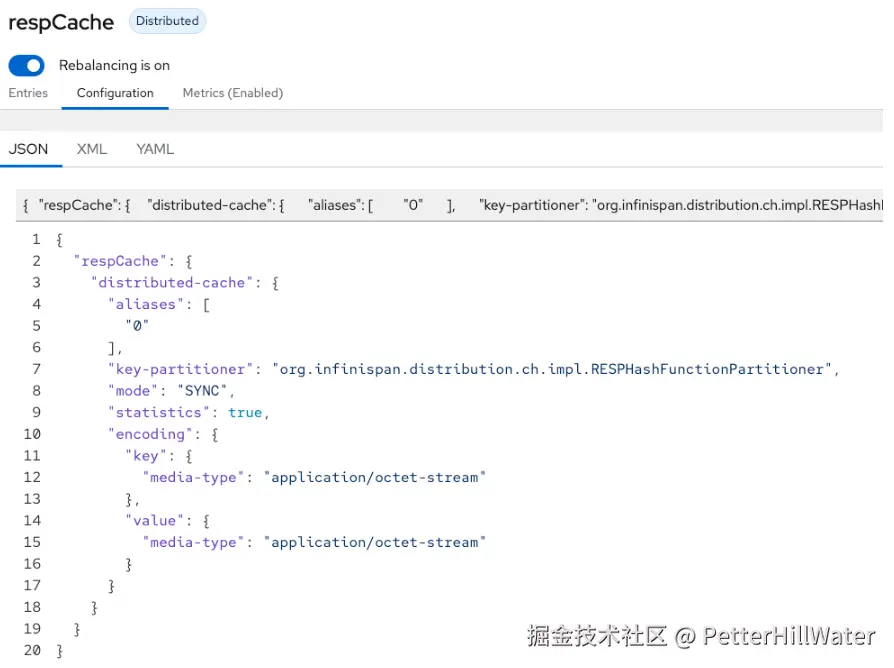
Task: Click the collapsed single-line JSON summary
Action: 449,205
